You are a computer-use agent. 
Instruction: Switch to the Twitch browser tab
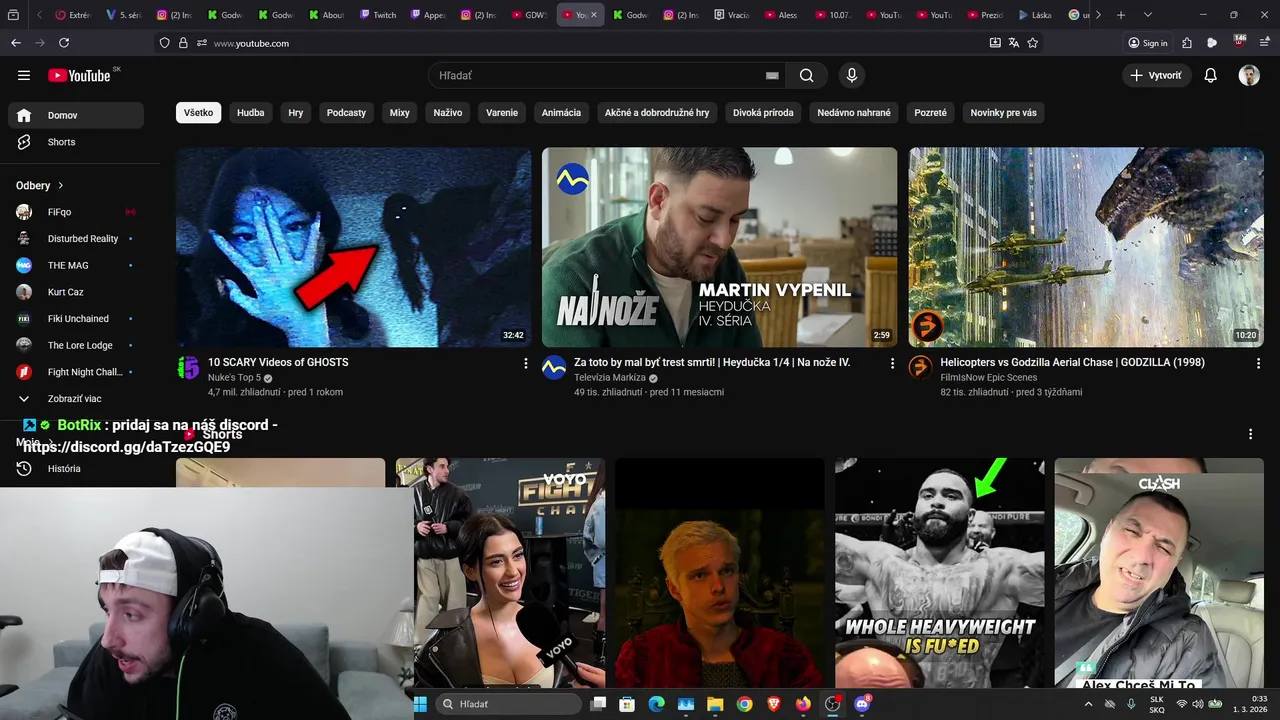pos(379,15)
